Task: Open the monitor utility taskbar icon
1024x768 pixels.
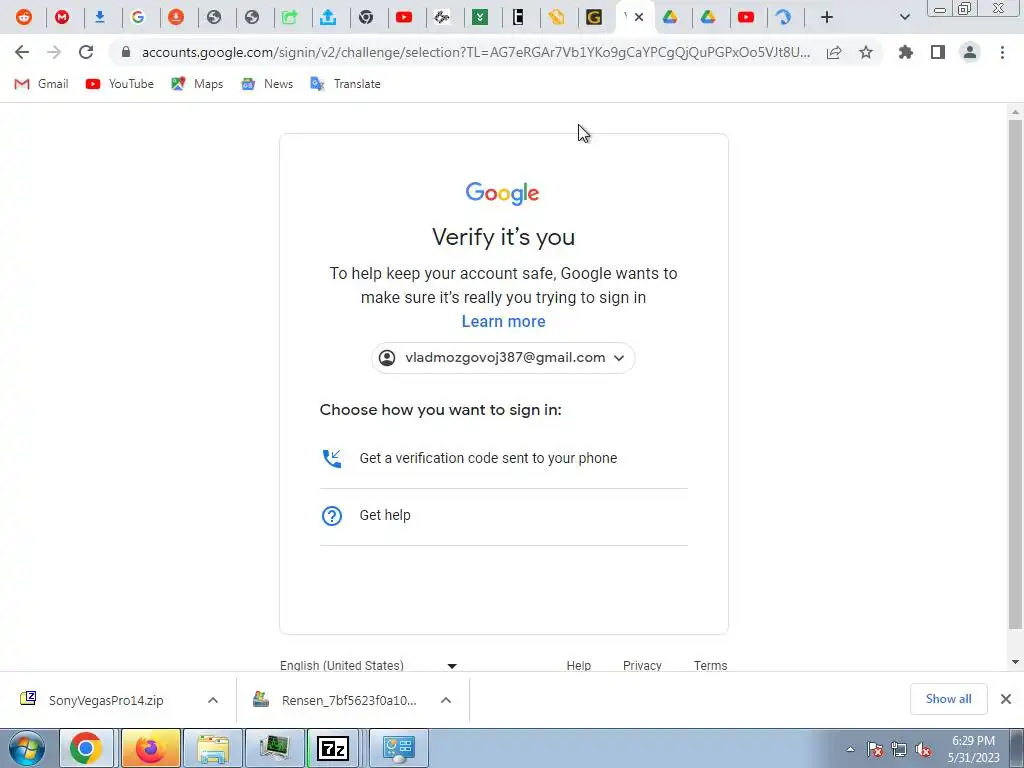Action: tap(274, 748)
